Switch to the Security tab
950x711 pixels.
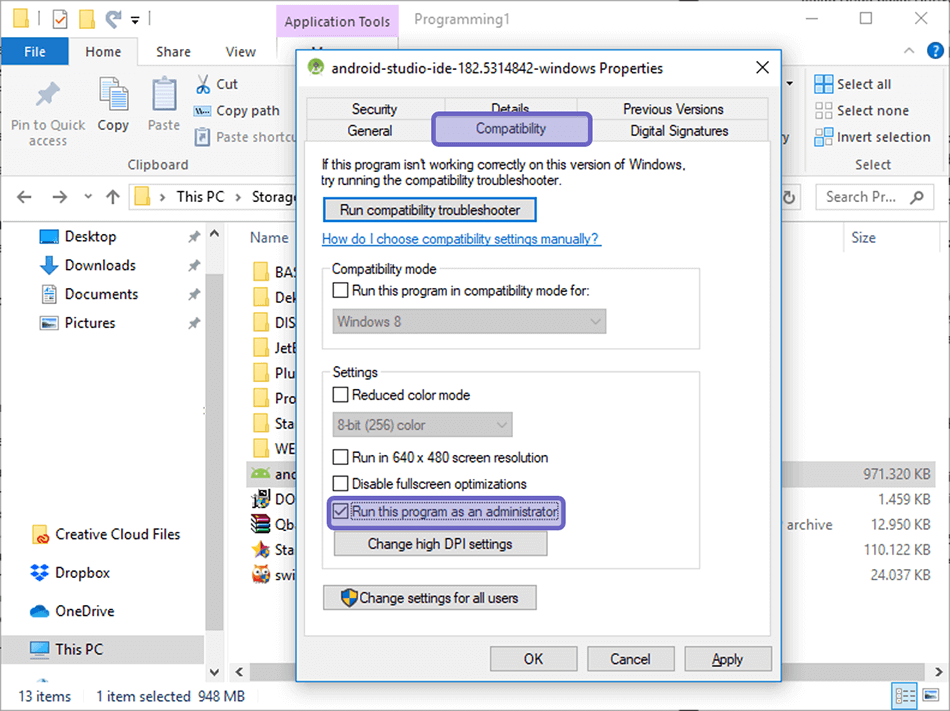(x=374, y=109)
